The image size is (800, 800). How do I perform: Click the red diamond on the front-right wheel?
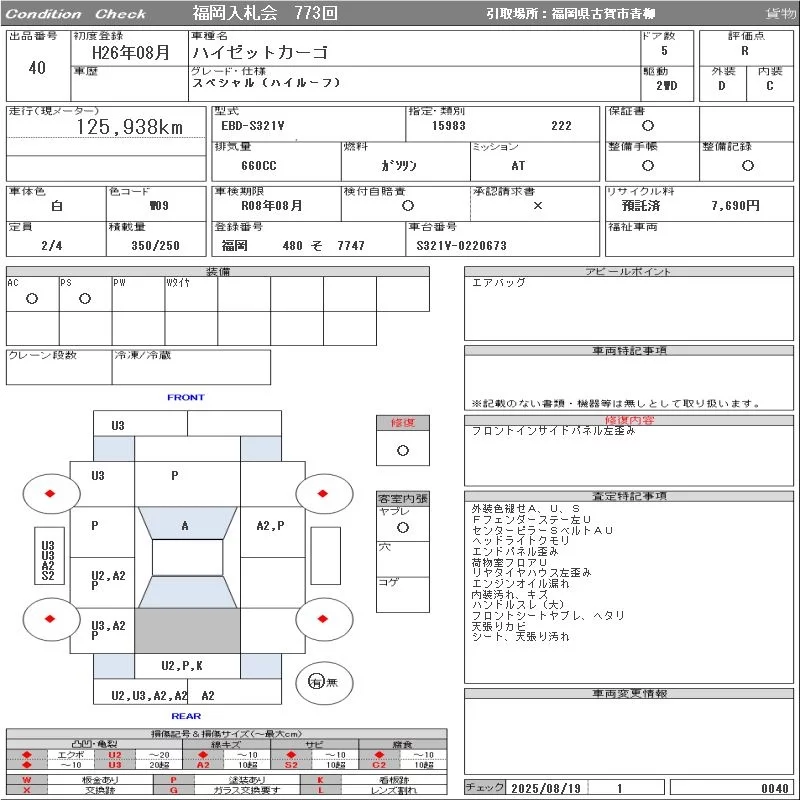322,493
